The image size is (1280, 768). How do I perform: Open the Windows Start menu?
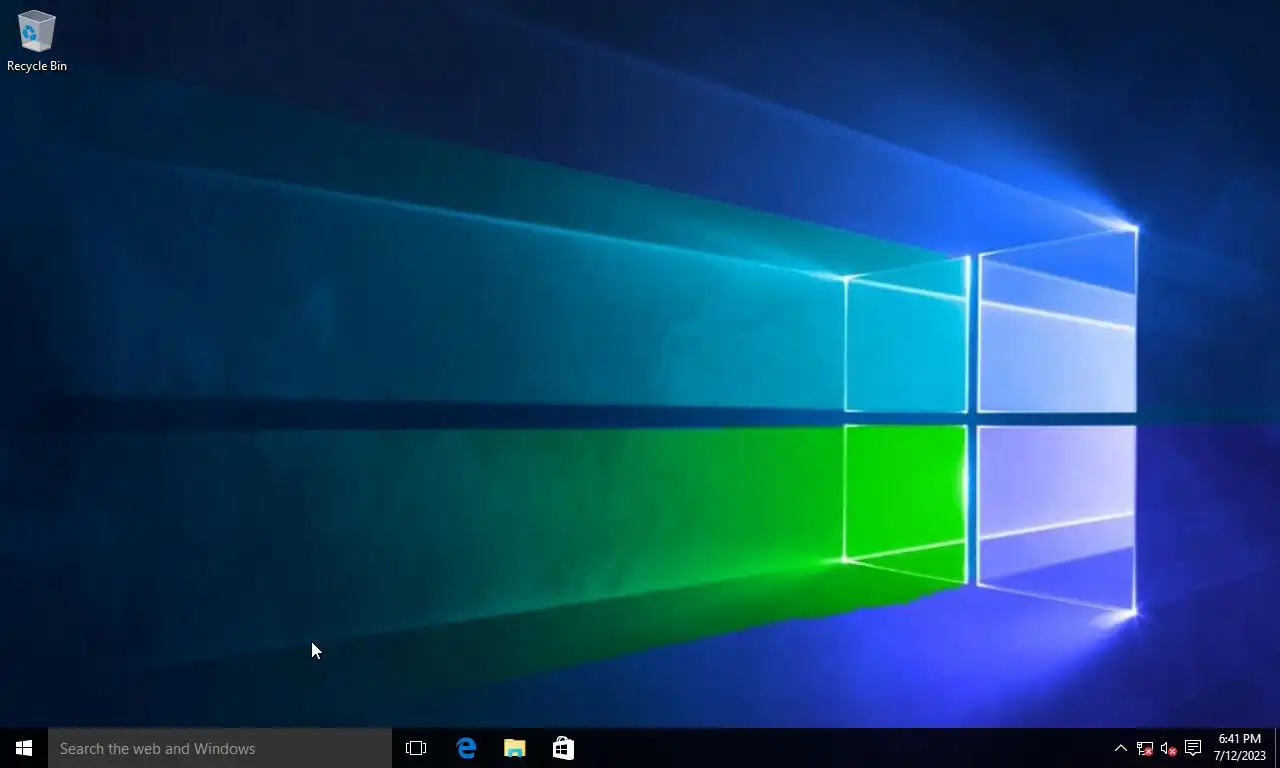point(24,748)
